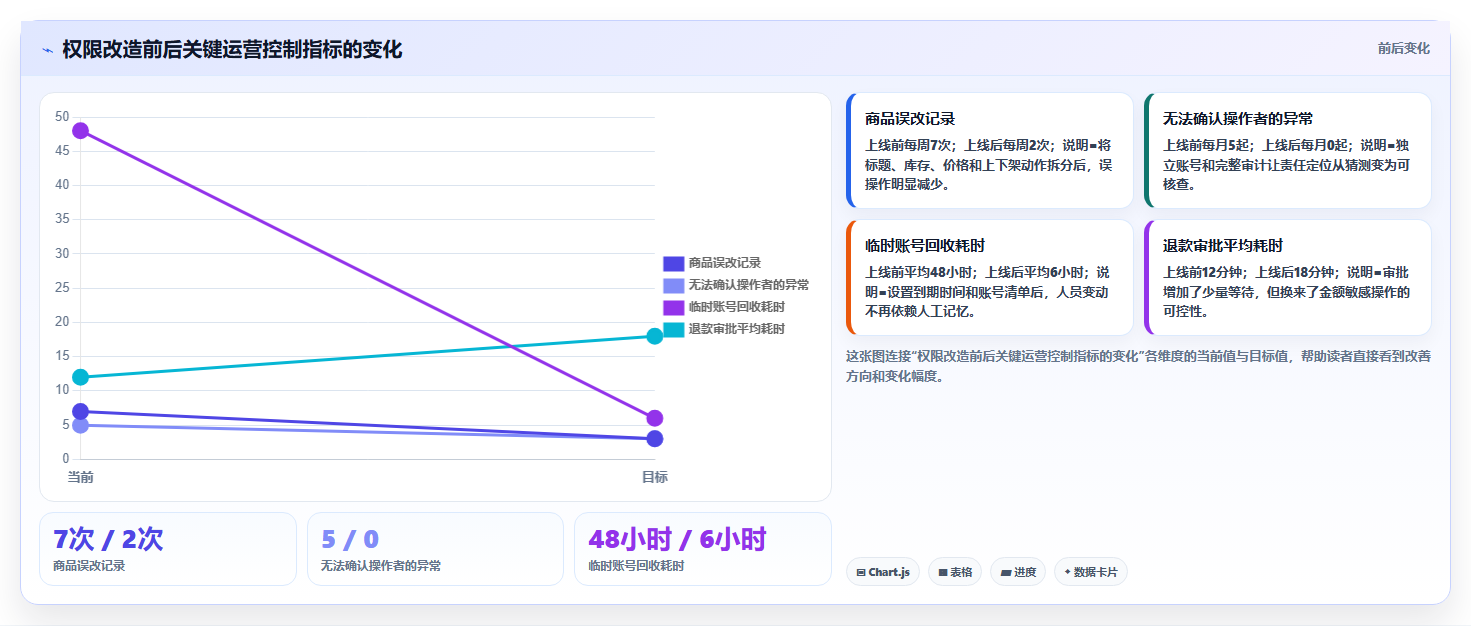Image resolution: width=1471 pixels, height=626 pixels.
Task: Toggle 商品误改记录 legend color swatch
Action: point(673,263)
